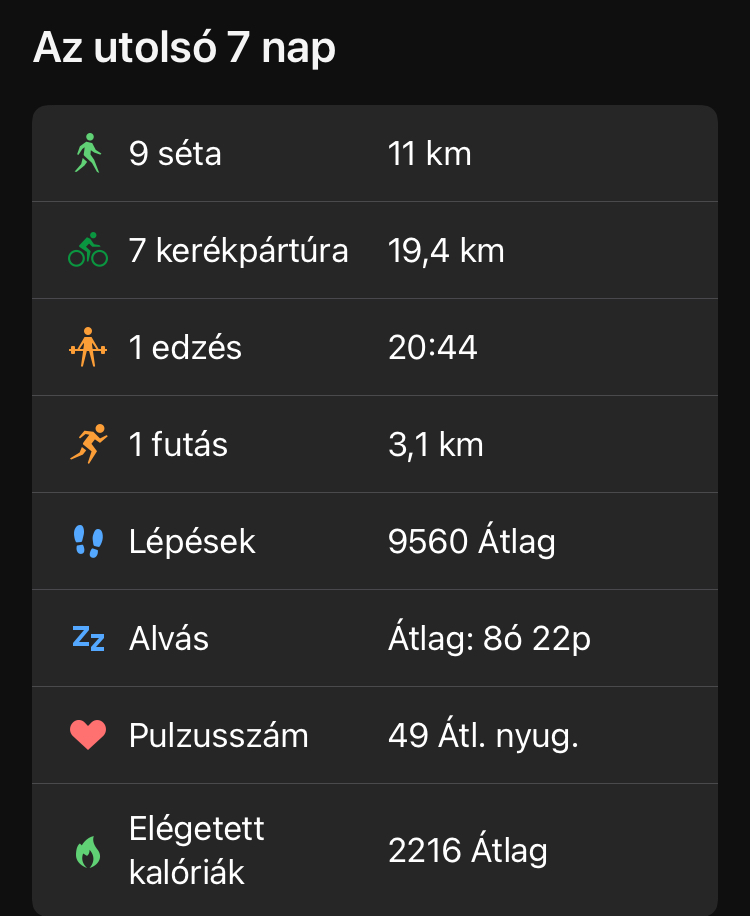
Task: Tap the orange weightlifting workout icon
Action: (x=88, y=347)
